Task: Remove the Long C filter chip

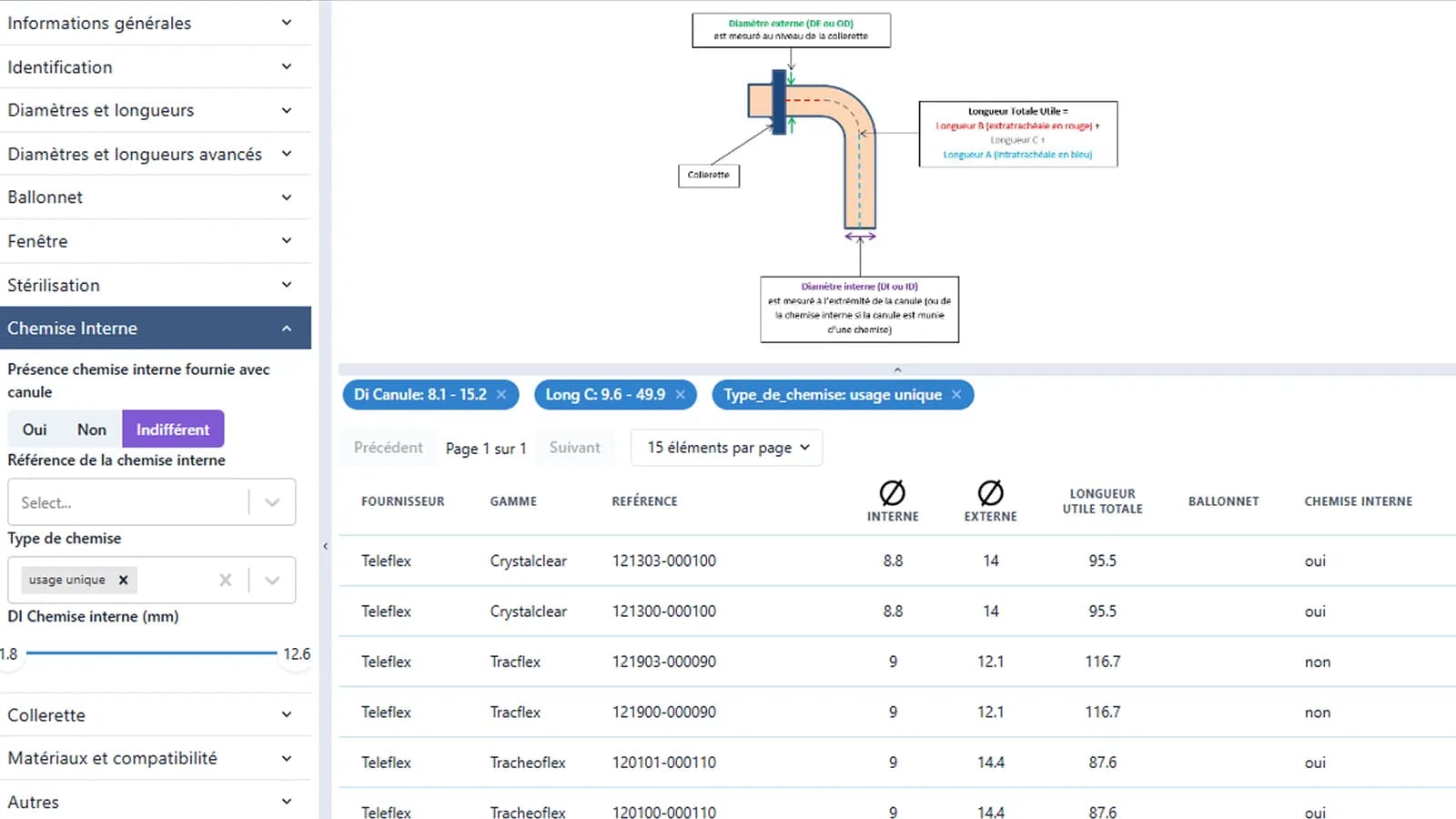Action: (x=680, y=395)
